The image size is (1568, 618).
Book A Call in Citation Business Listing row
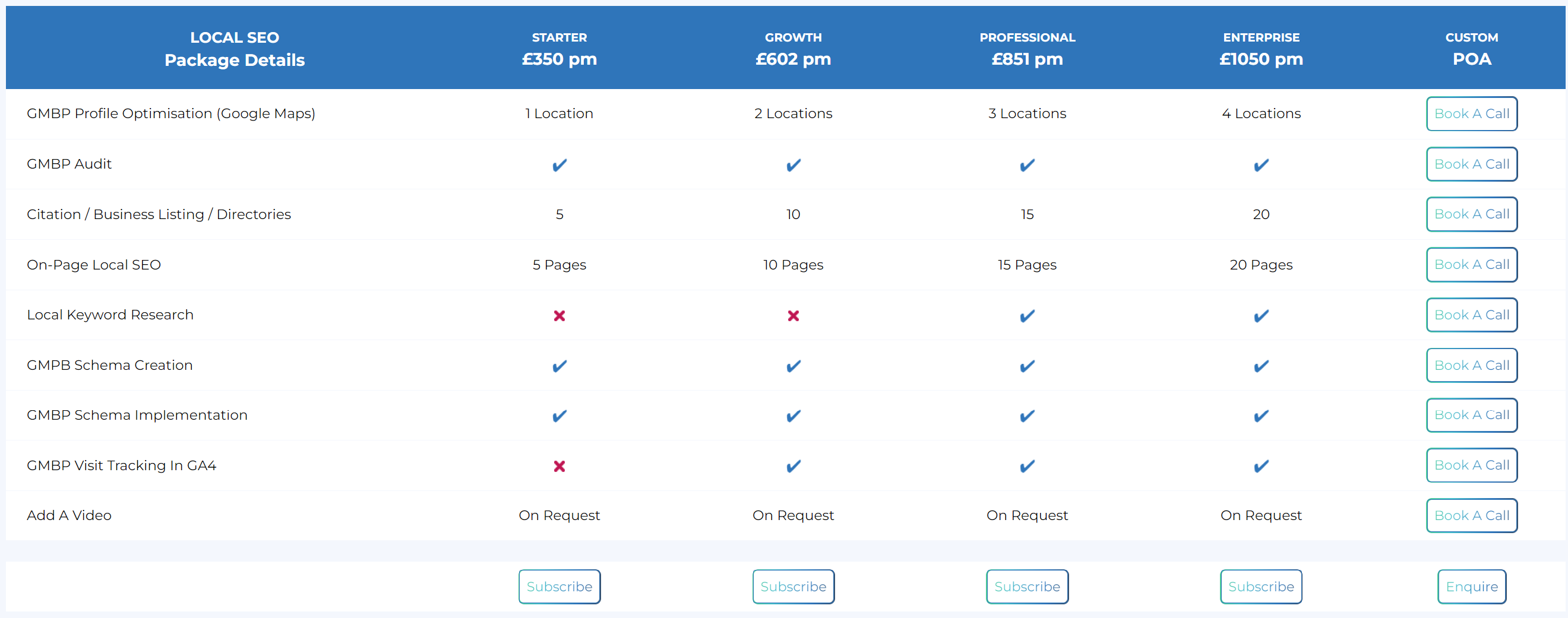click(1472, 214)
